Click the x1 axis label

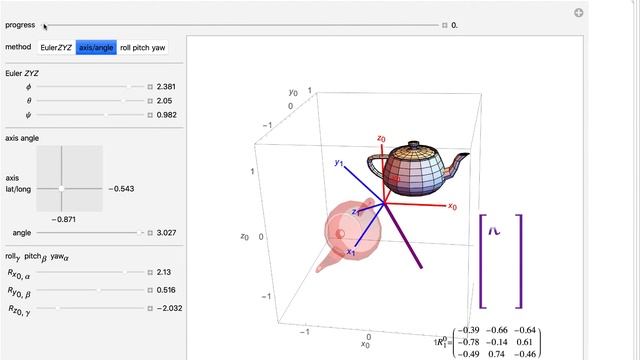[x=351, y=252]
